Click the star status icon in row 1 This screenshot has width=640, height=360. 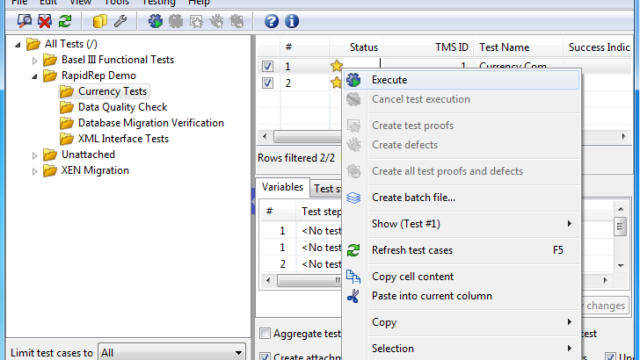(336, 66)
